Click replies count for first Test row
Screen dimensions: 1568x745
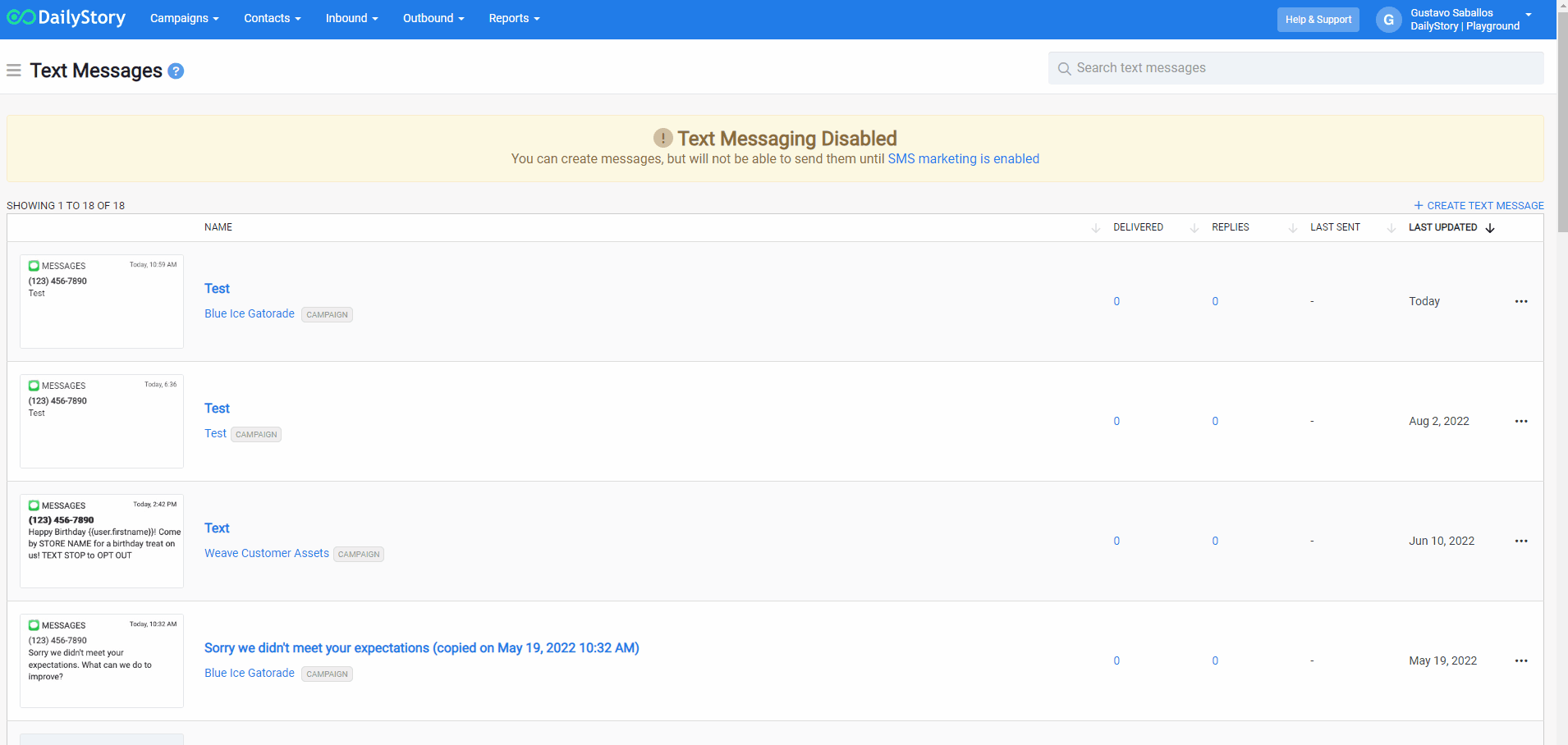click(1215, 301)
